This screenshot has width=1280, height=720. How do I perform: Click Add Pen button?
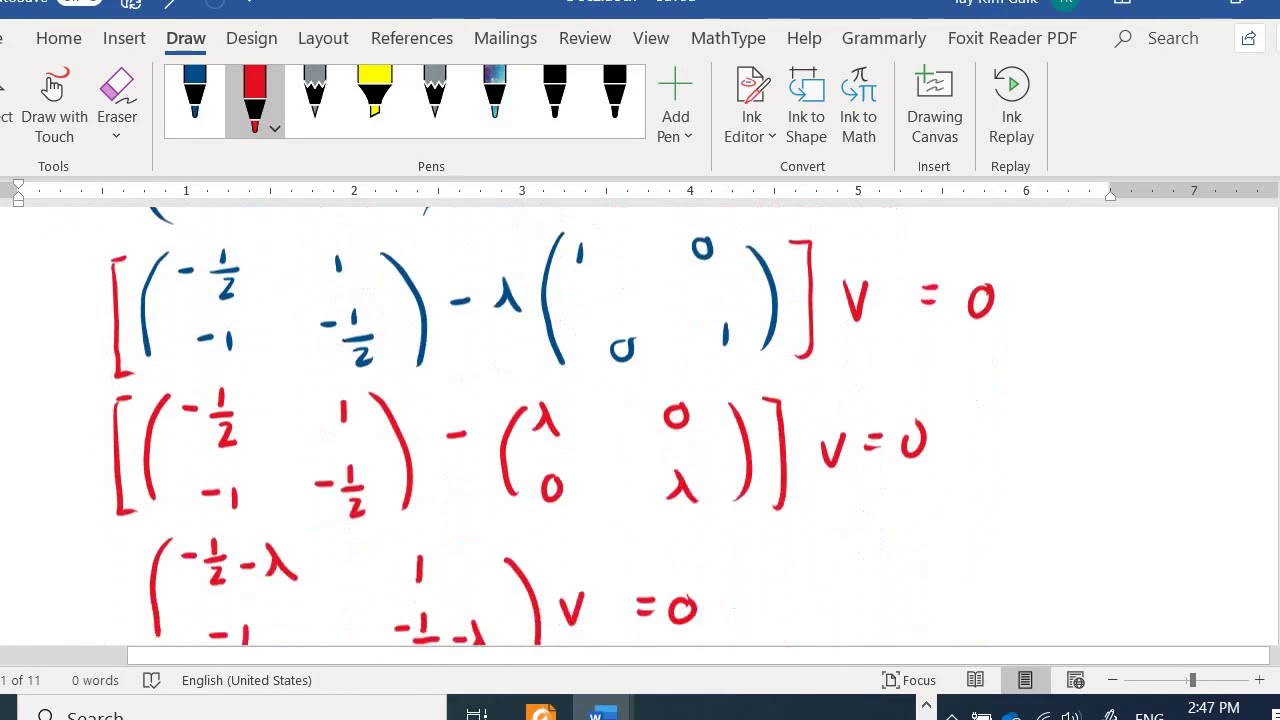(675, 106)
